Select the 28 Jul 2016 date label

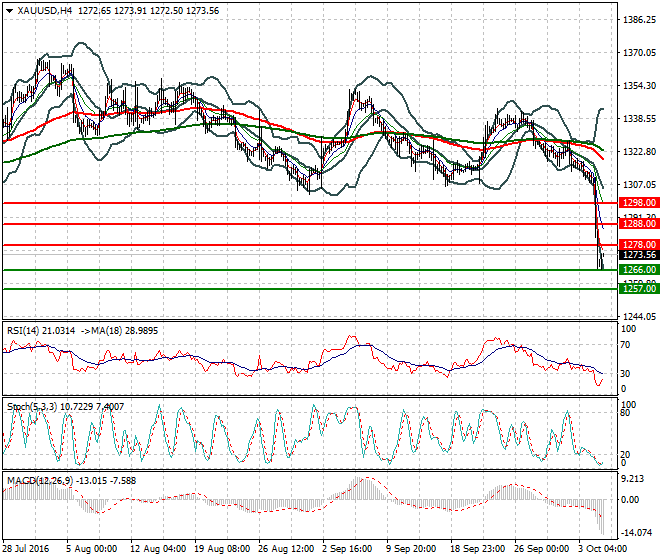(x=26, y=549)
